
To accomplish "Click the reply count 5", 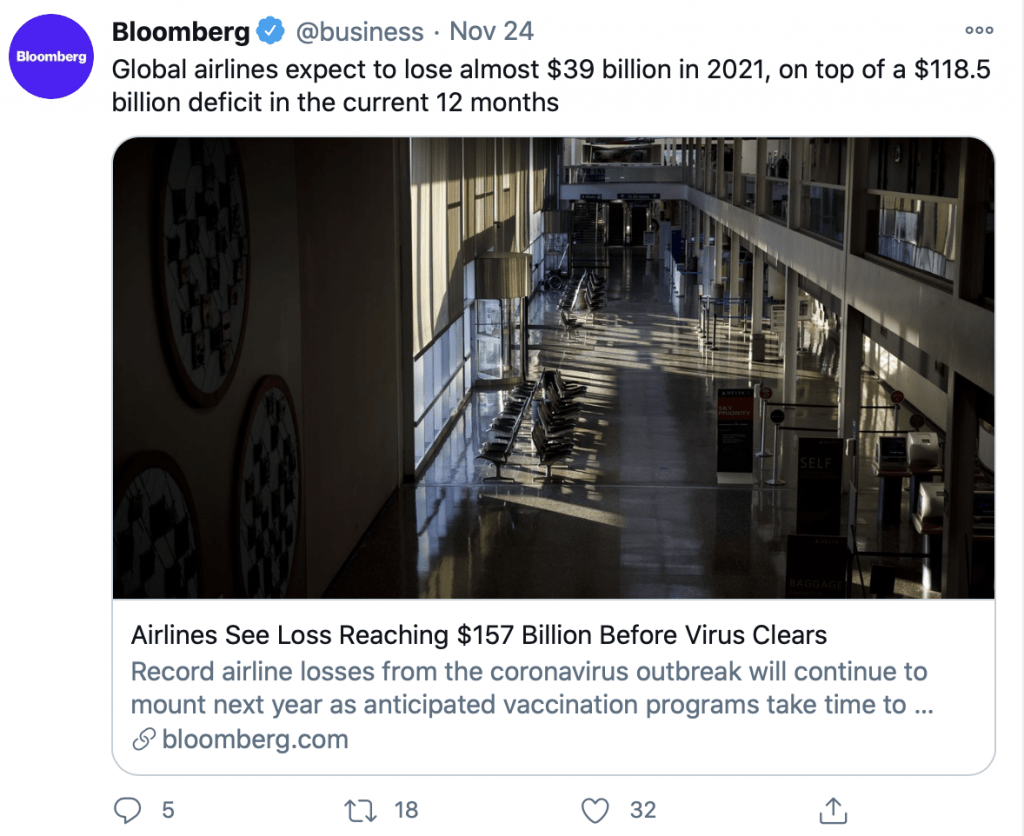I will [168, 810].
